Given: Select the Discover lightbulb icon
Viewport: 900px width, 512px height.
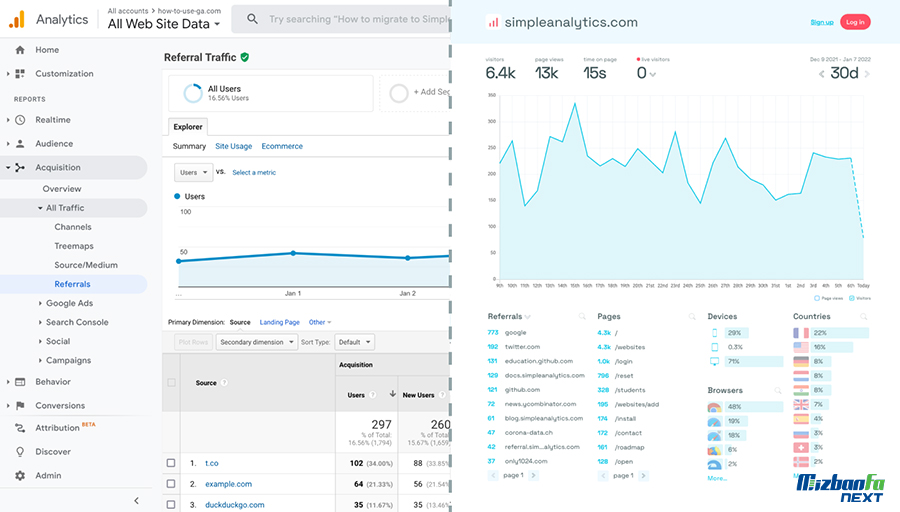Looking at the screenshot, I should tap(20, 452).
